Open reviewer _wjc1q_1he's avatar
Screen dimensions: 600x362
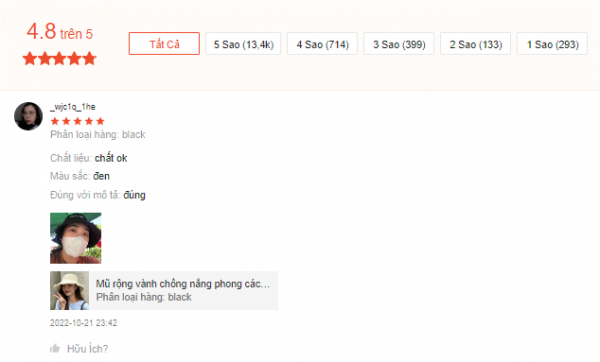click(28, 116)
